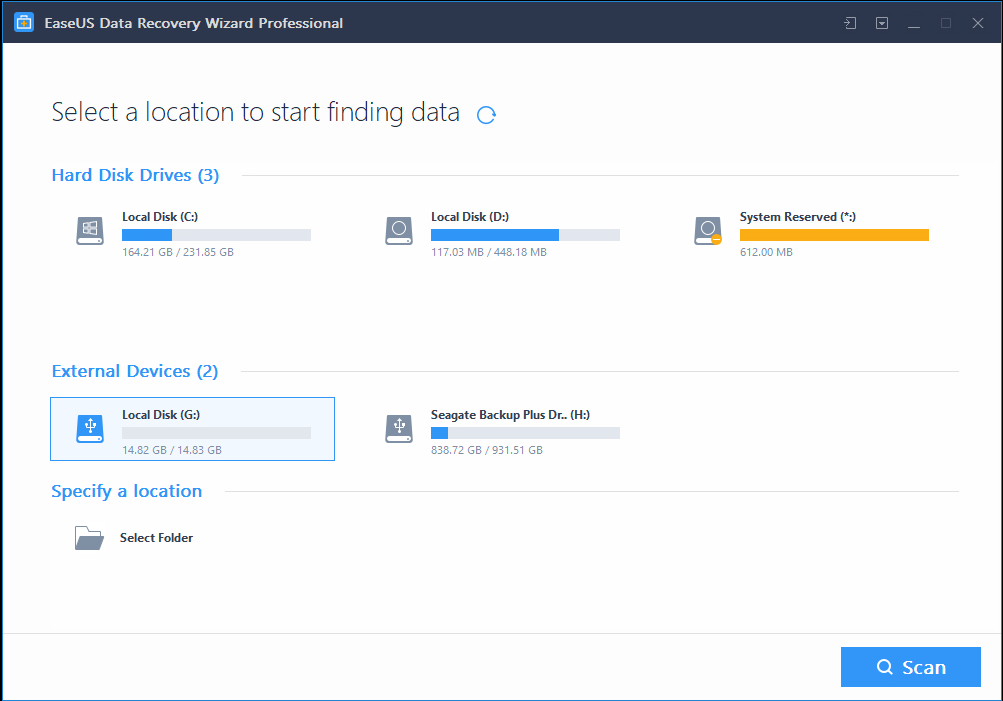Click the Scan button
Screen dimensions: 1003x701
[x=911, y=667]
